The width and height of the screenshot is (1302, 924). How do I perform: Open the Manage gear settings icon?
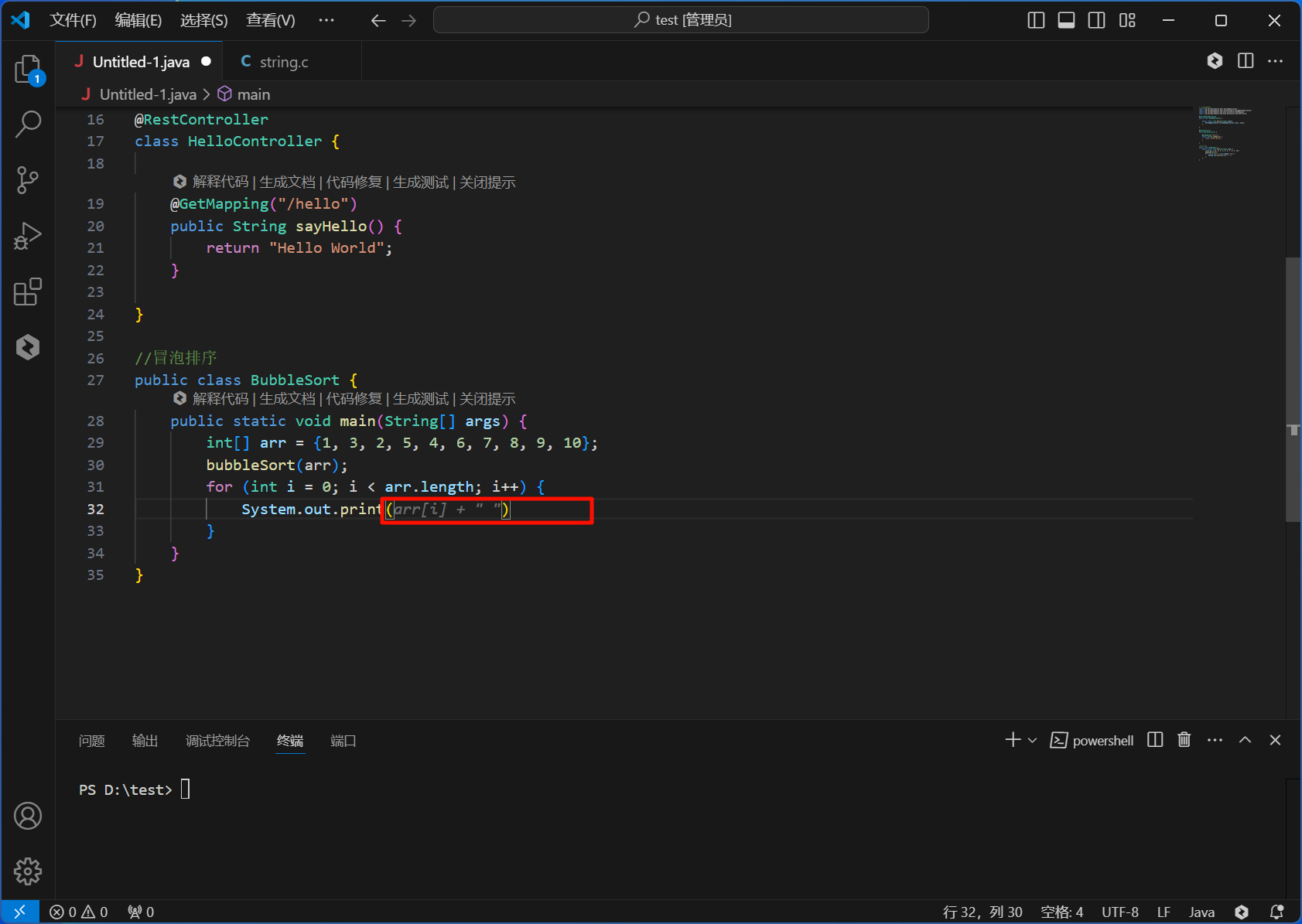pos(28,871)
